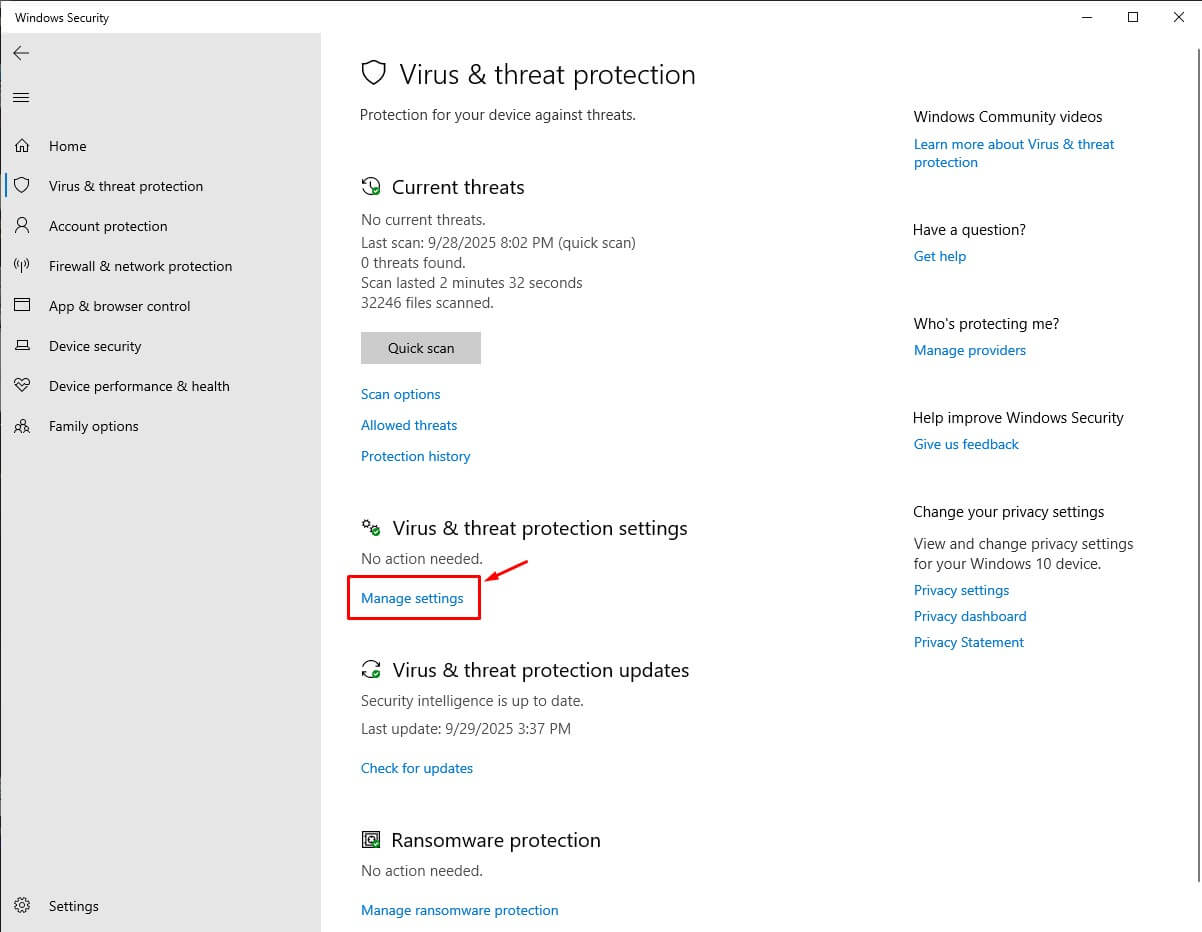View Protection history
Image resolution: width=1202 pixels, height=932 pixels.
[x=415, y=456]
